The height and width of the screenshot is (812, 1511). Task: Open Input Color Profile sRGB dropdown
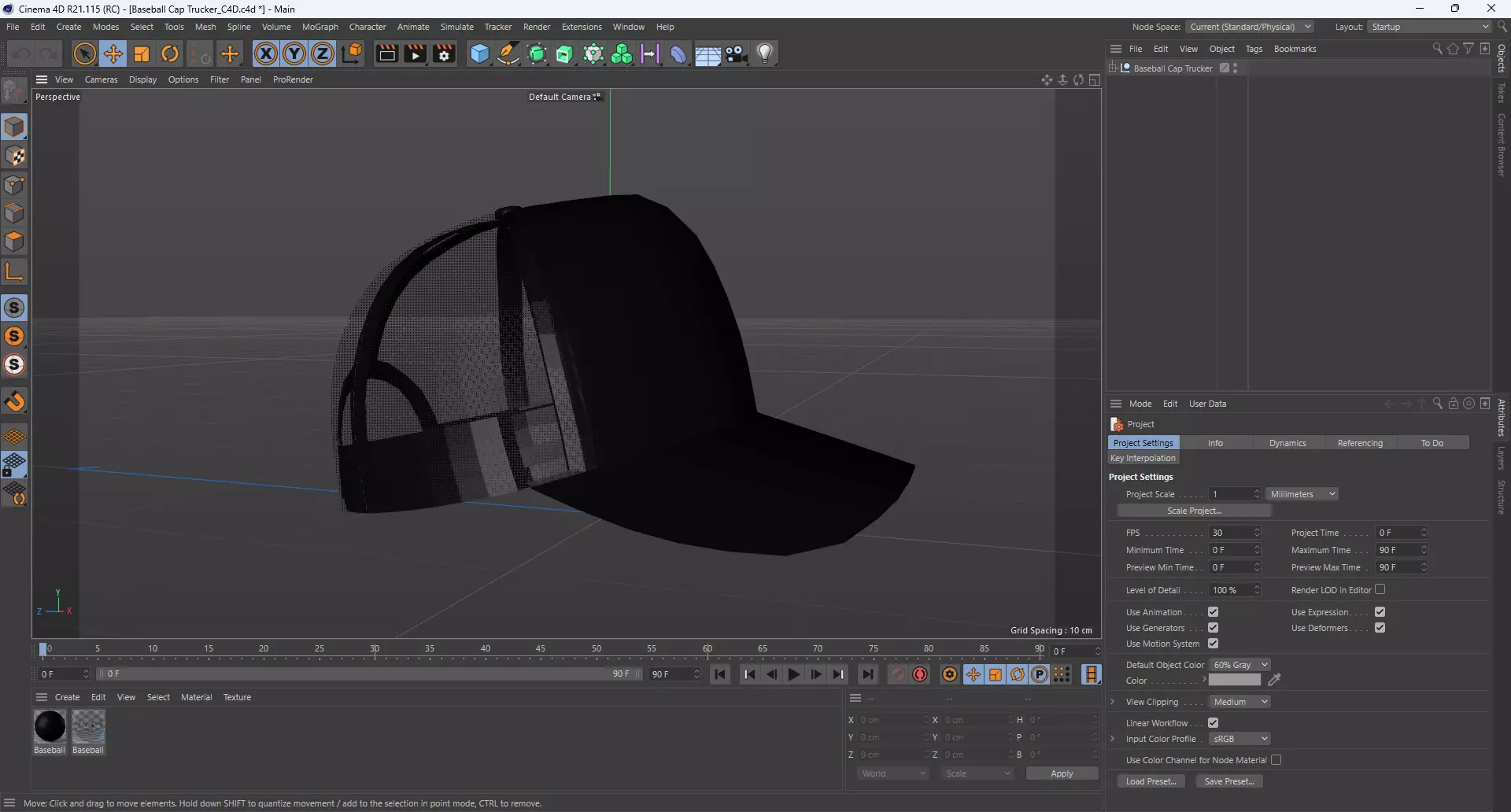click(1239, 739)
